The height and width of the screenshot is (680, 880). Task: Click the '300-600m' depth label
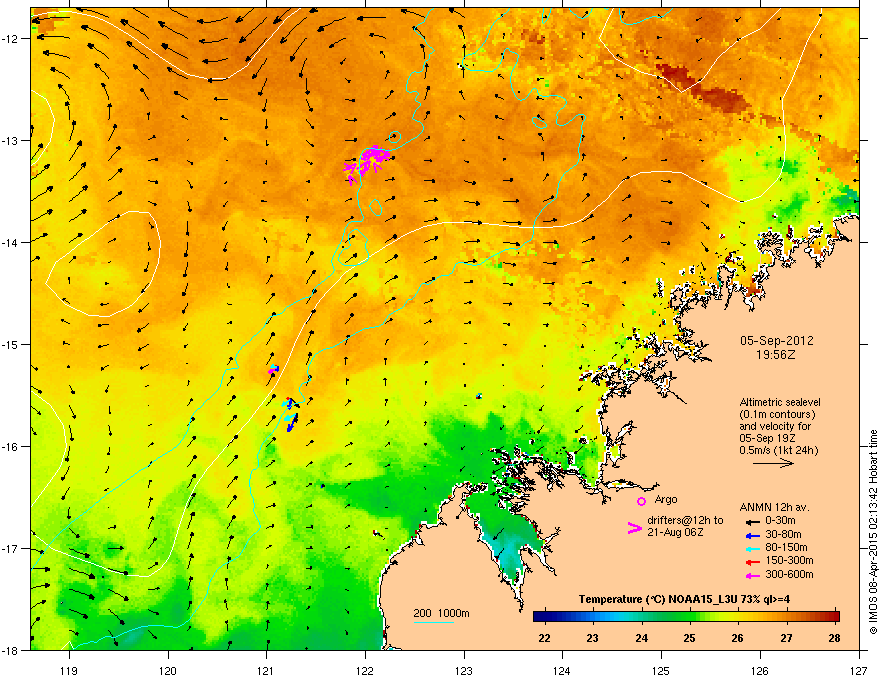789,575
